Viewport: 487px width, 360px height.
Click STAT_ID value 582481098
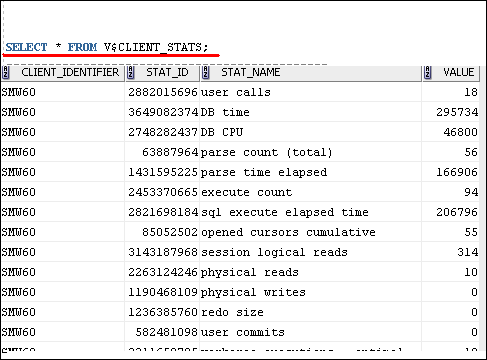(167, 332)
